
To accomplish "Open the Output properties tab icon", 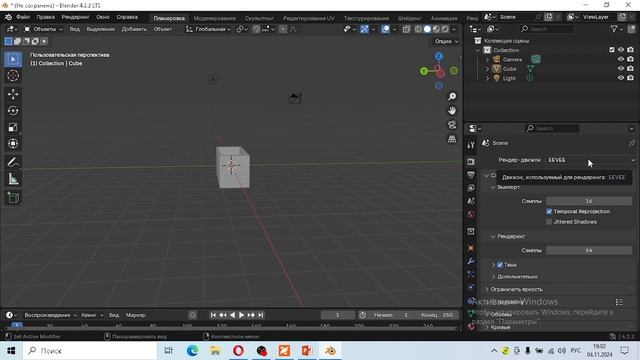I will click(x=471, y=175).
